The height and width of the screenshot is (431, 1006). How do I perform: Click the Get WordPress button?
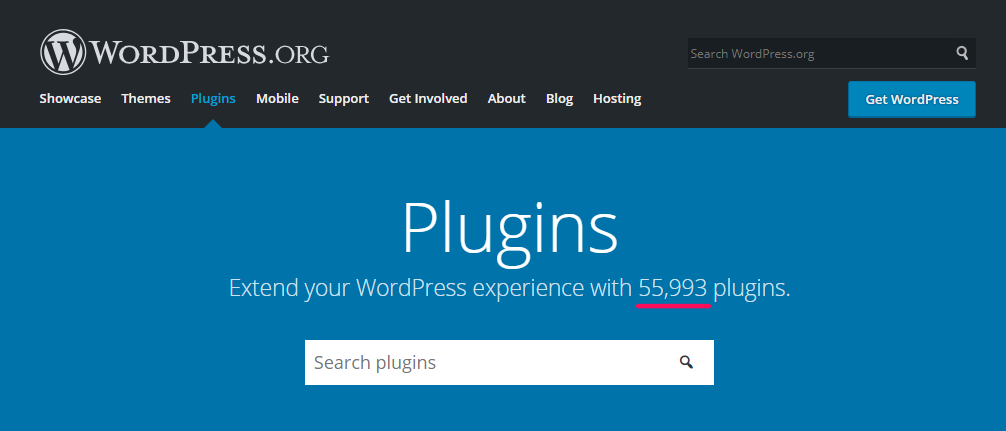[x=912, y=99]
